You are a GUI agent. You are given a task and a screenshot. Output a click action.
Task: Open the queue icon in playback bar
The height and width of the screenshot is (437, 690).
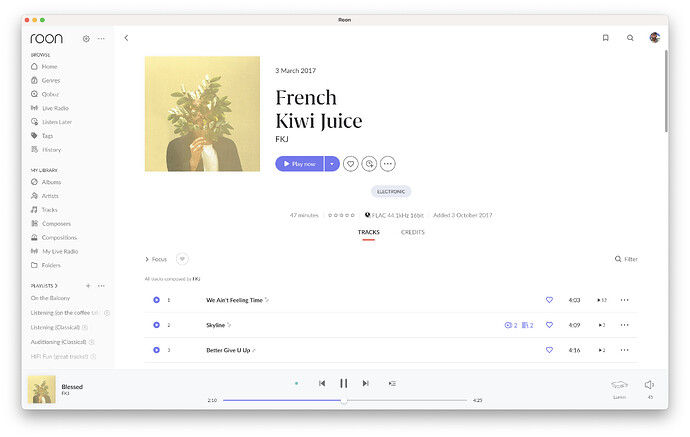[392, 383]
